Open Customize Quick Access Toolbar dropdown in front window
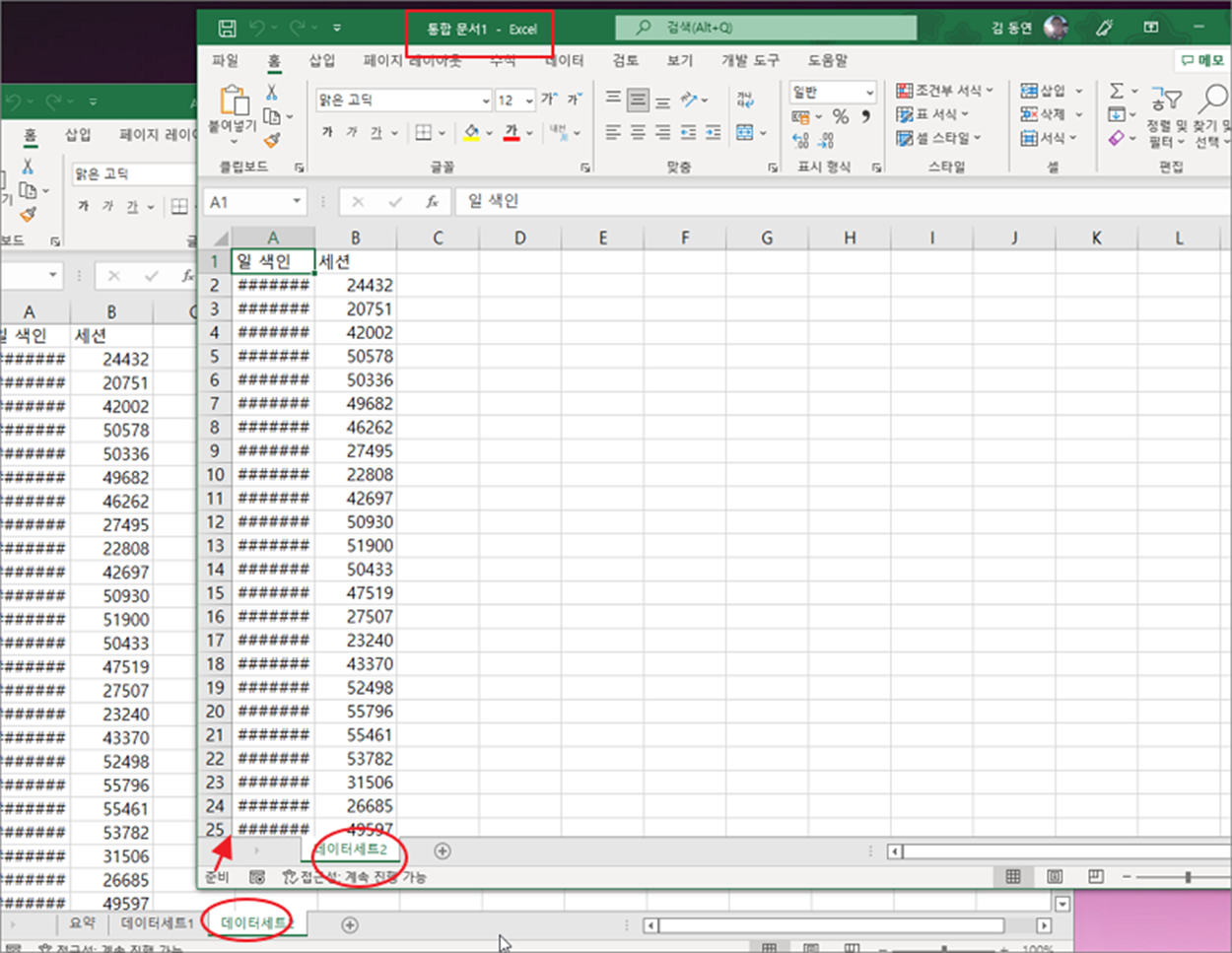 [x=337, y=28]
